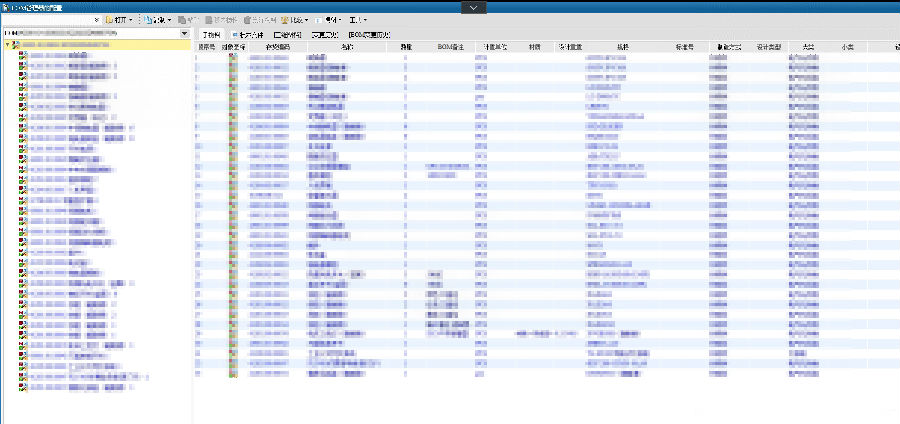
Task: Click the 计量单位 column header
Action: [494, 47]
